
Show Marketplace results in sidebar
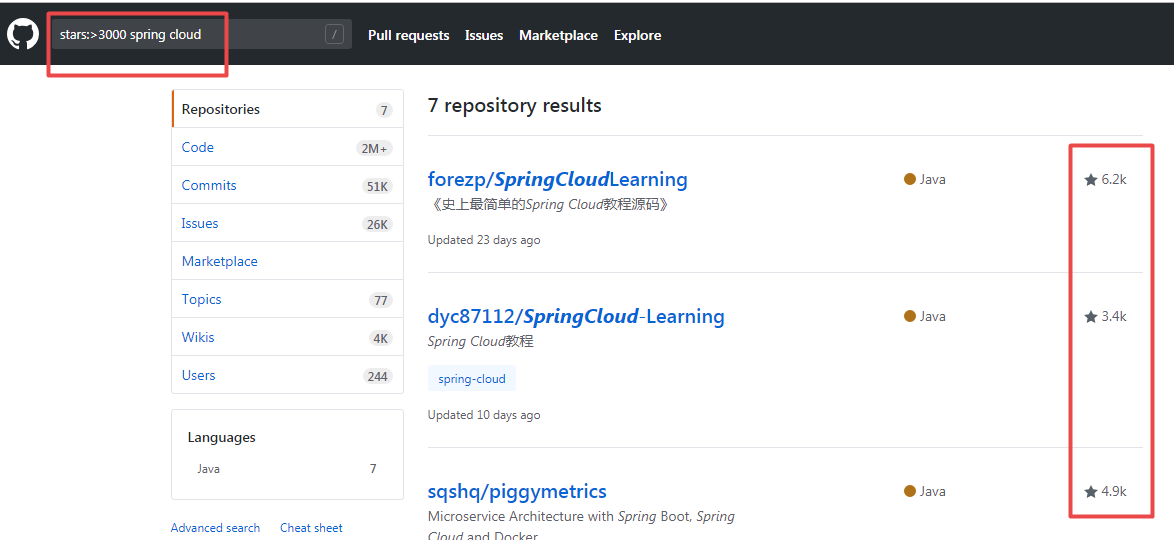coord(288,261)
